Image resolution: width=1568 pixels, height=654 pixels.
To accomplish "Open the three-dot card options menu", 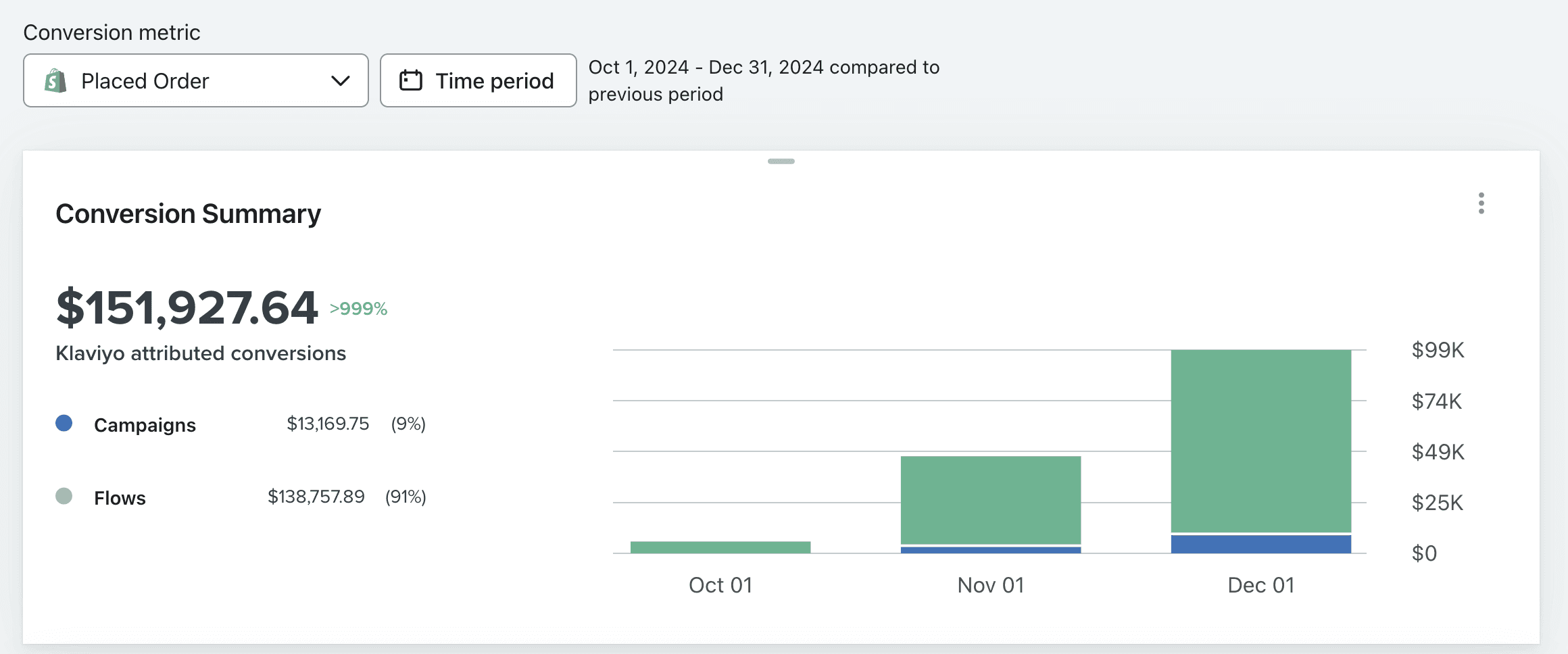I will point(1481,203).
